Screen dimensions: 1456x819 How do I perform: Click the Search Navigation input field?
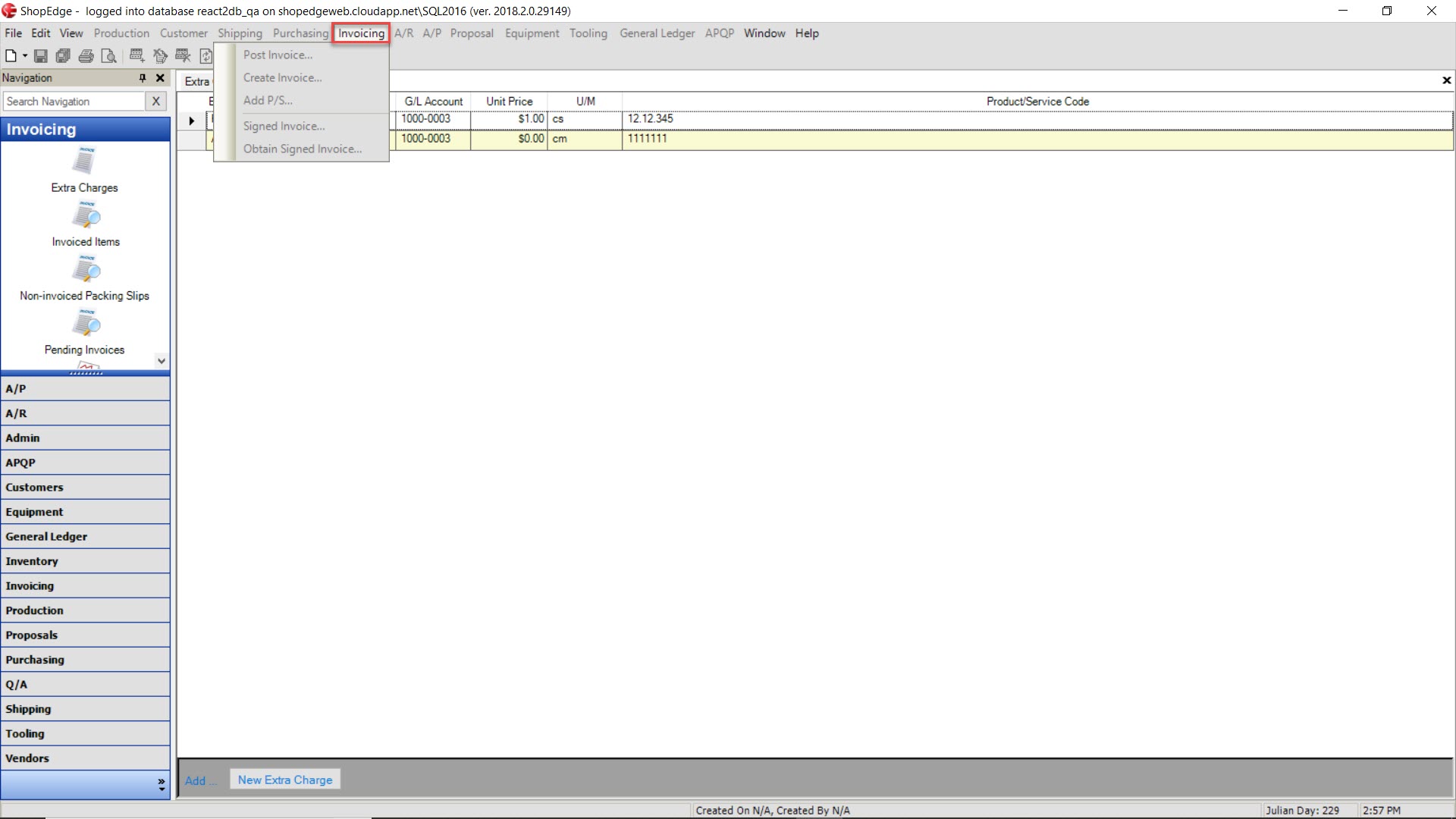(x=76, y=100)
